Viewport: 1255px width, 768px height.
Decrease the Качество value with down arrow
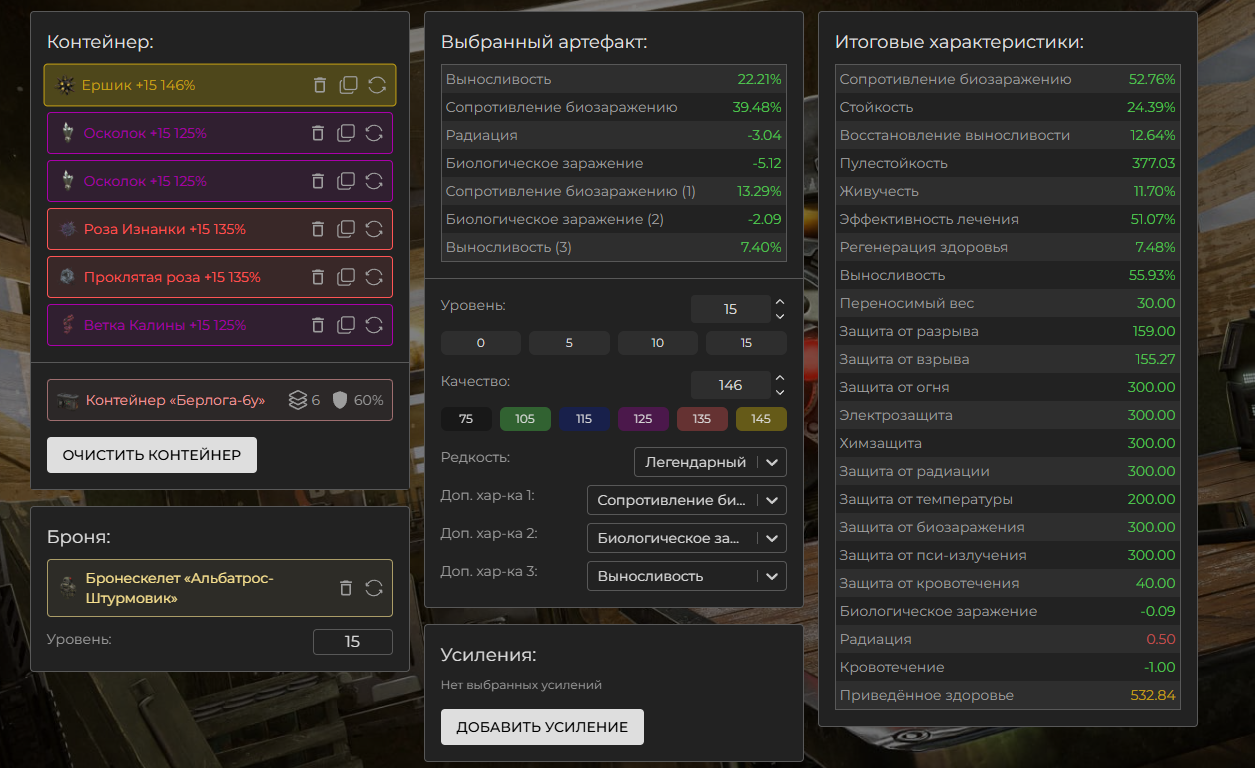tap(780, 392)
